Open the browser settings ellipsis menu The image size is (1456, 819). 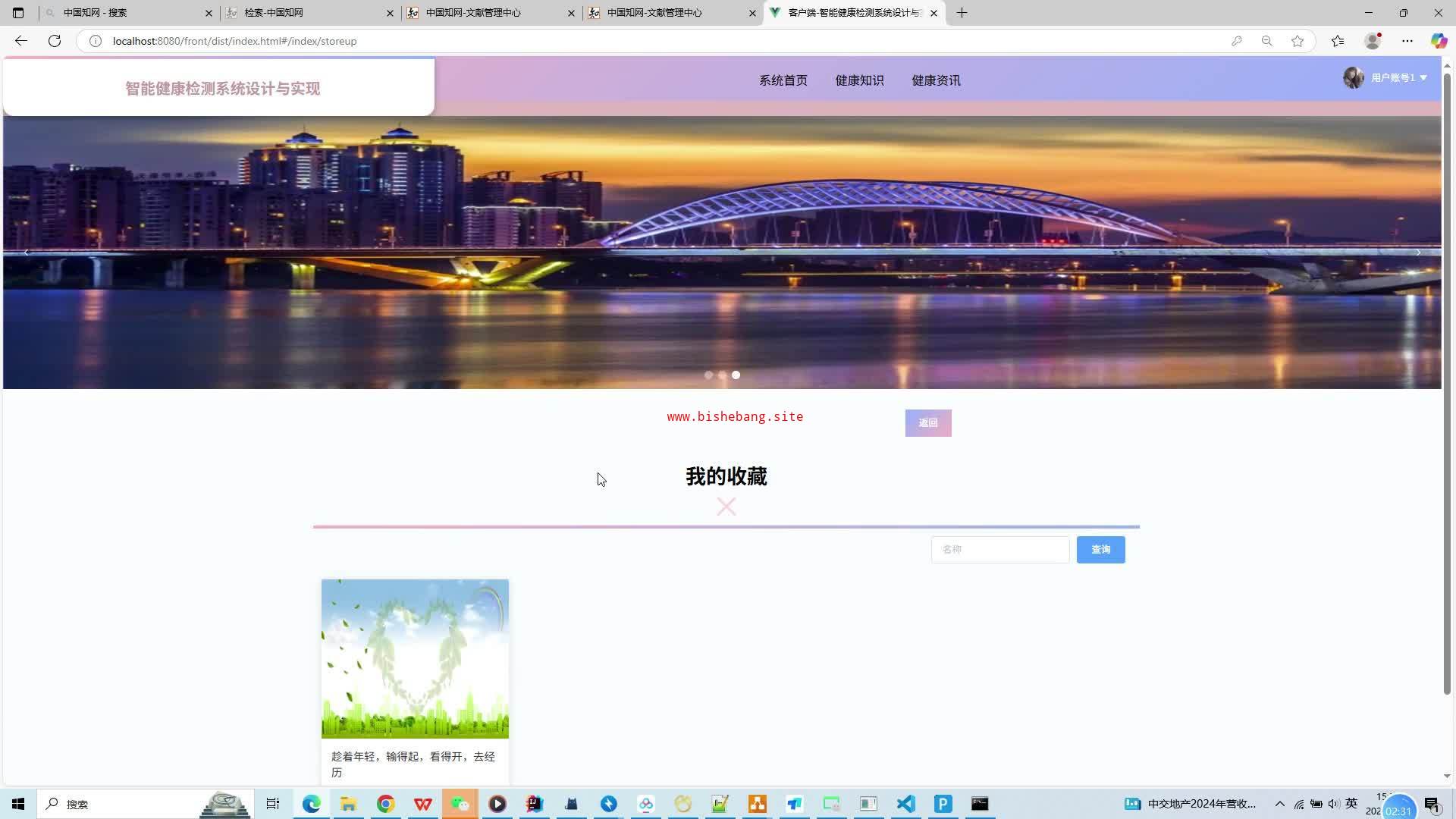tap(1407, 41)
